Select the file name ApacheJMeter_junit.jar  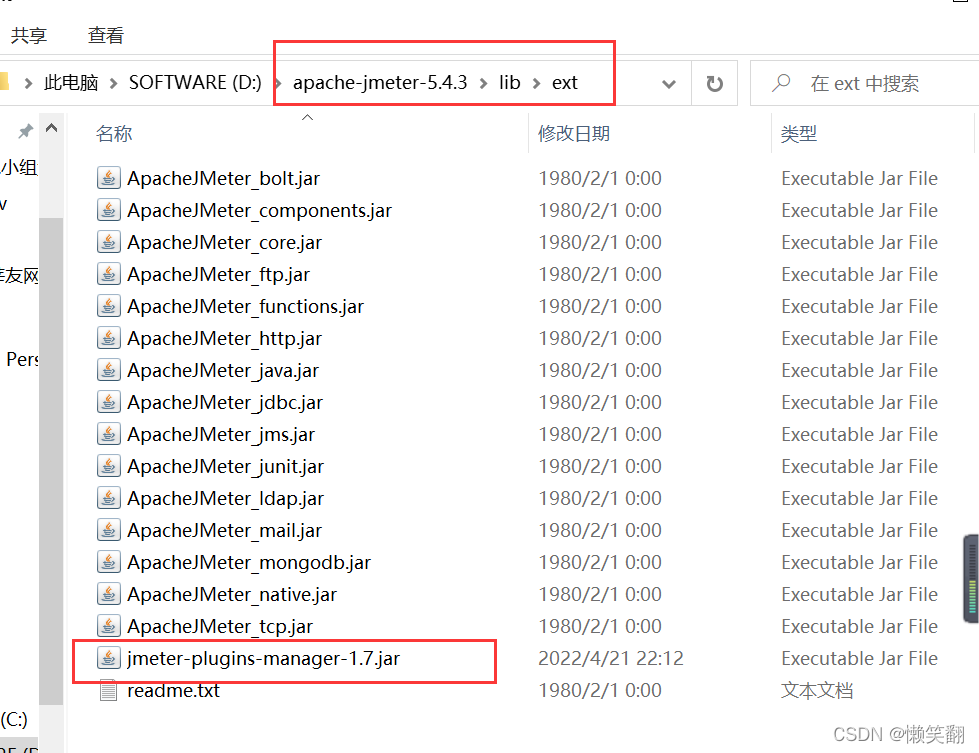pyautogui.click(x=226, y=466)
